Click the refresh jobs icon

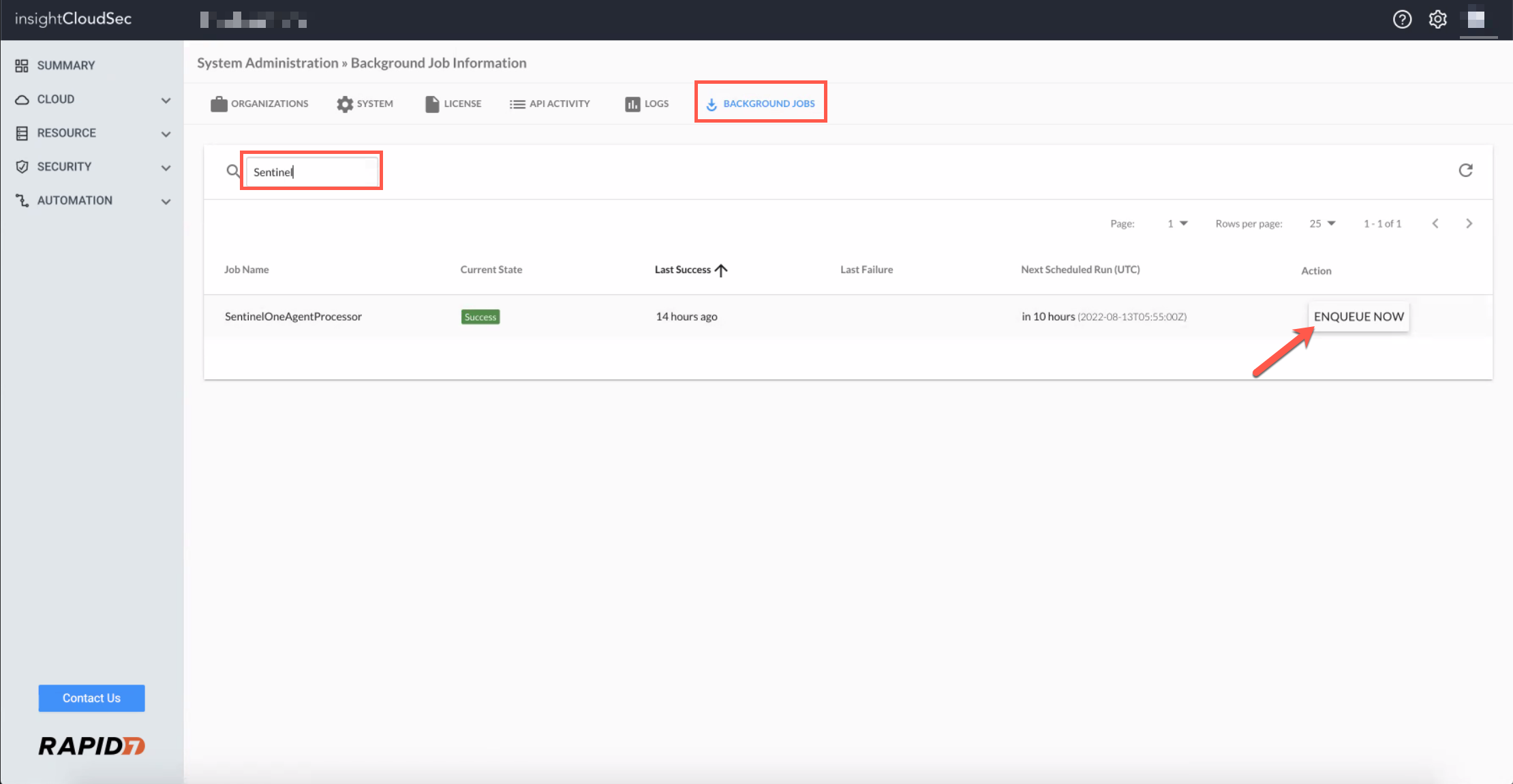(x=1465, y=170)
